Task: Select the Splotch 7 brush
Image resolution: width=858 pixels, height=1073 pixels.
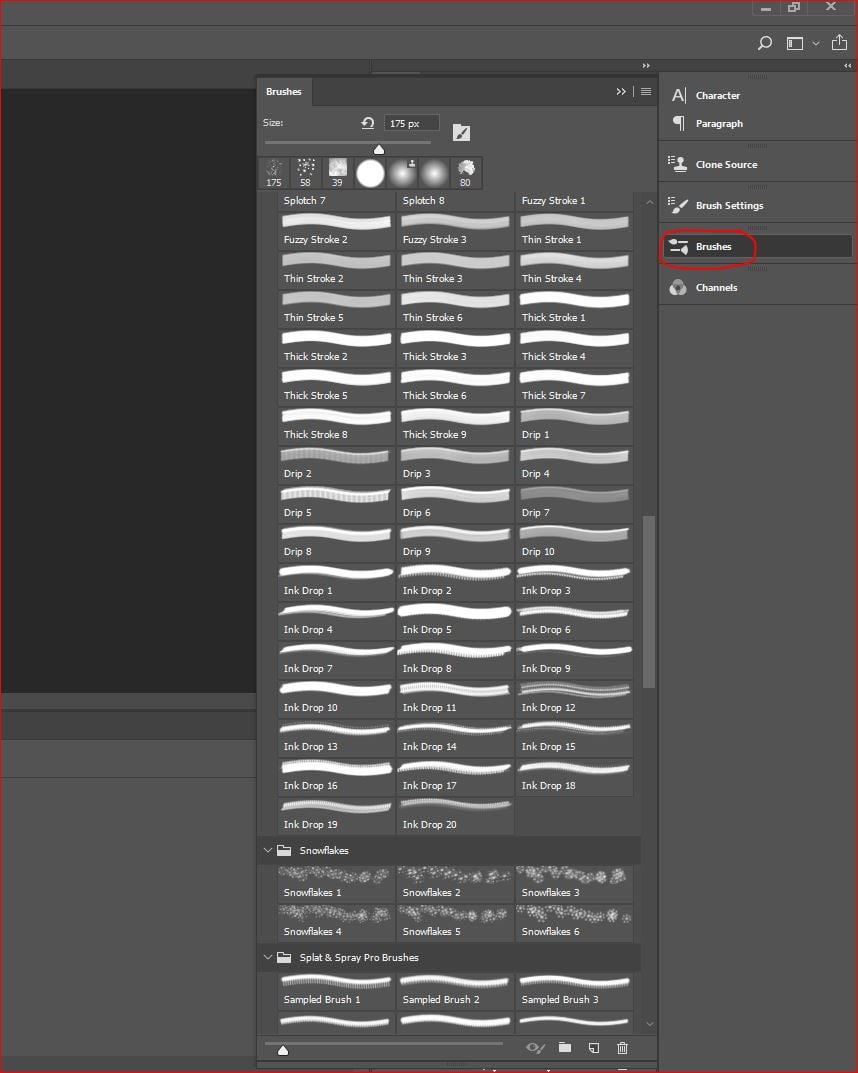Action: 337,201
